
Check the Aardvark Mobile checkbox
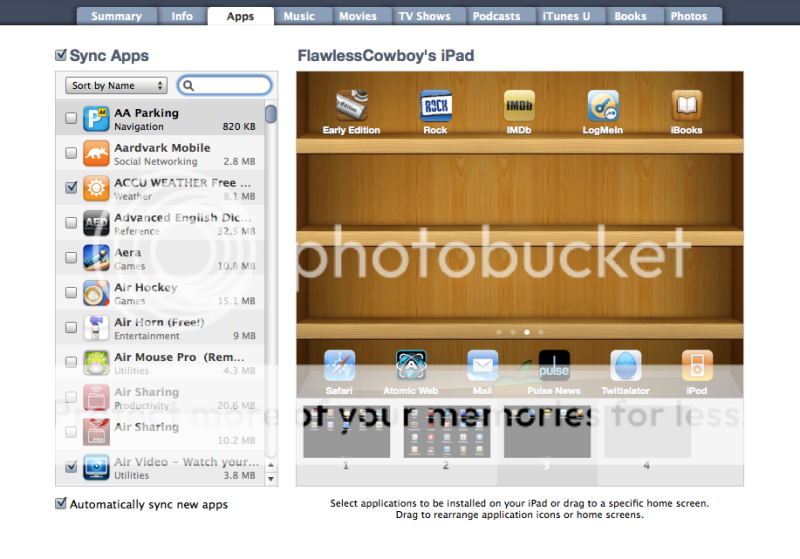click(71, 153)
